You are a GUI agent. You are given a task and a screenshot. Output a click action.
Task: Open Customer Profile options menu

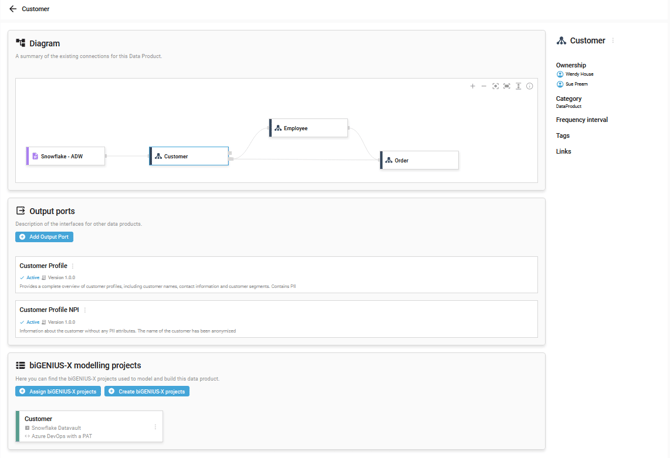pos(73,266)
